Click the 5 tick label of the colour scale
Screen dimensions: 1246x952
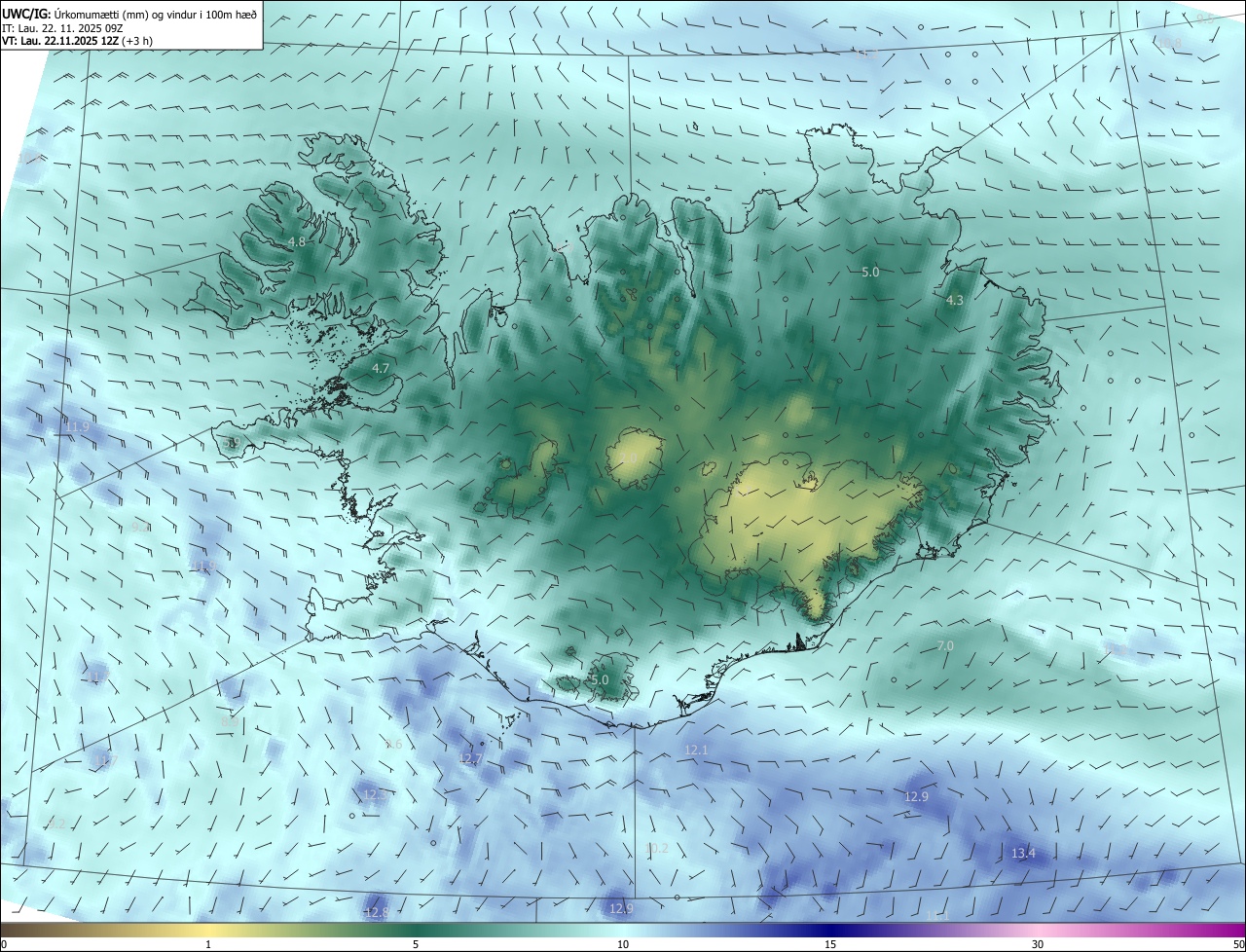click(x=416, y=945)
